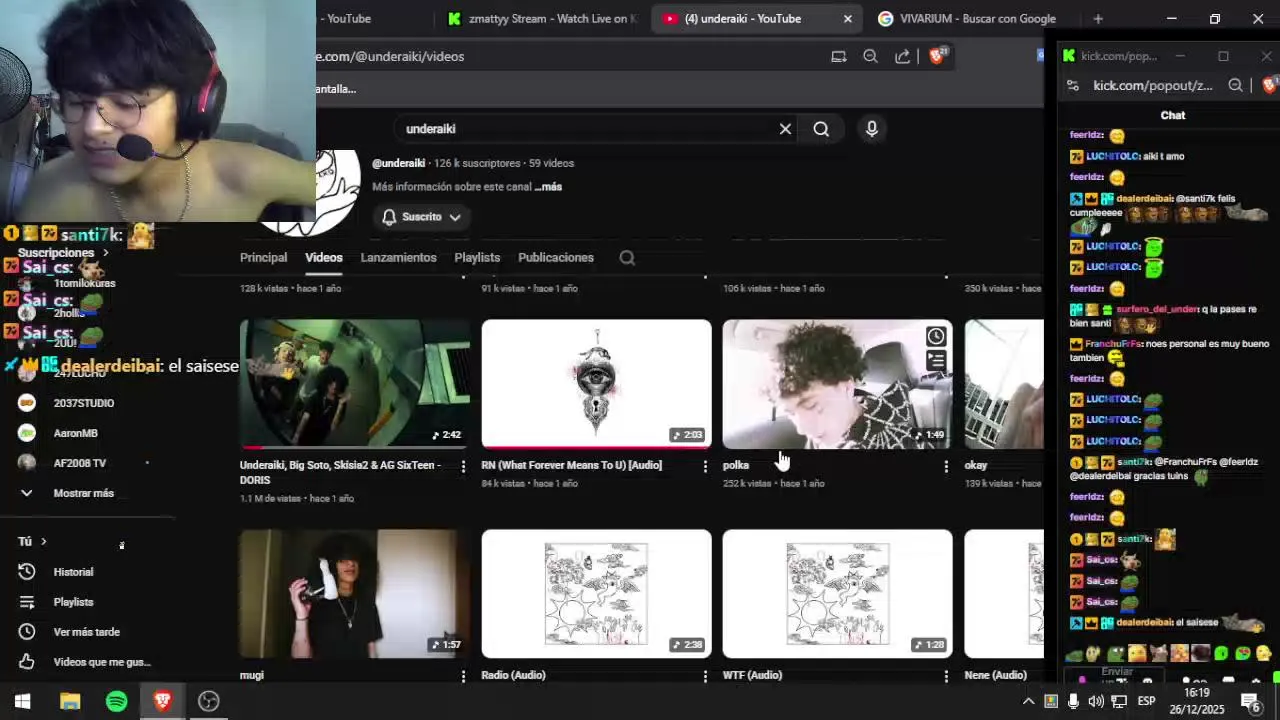Play RN (What Forever Means To U) thumbnail

point(596,384)
